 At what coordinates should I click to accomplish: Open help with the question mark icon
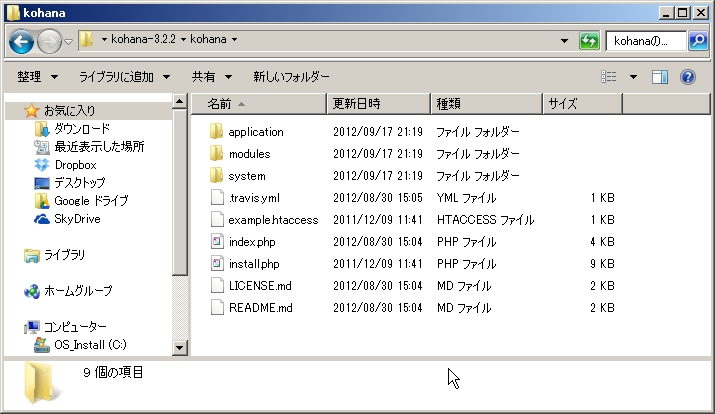click(x=688, y=77)
